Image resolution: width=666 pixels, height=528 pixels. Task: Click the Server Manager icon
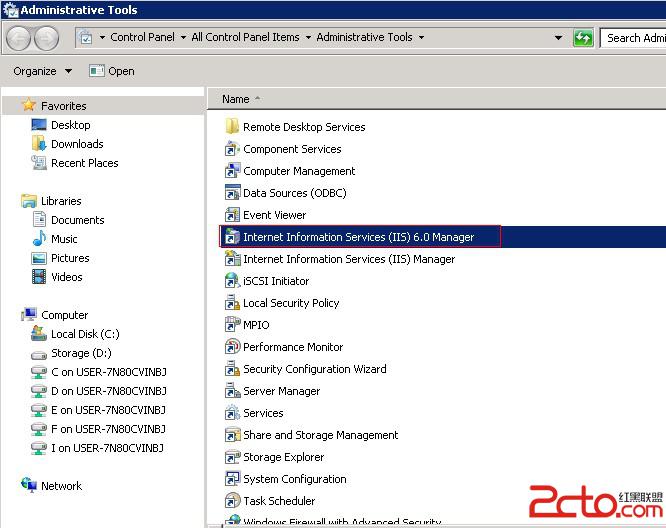pos(232,391)
